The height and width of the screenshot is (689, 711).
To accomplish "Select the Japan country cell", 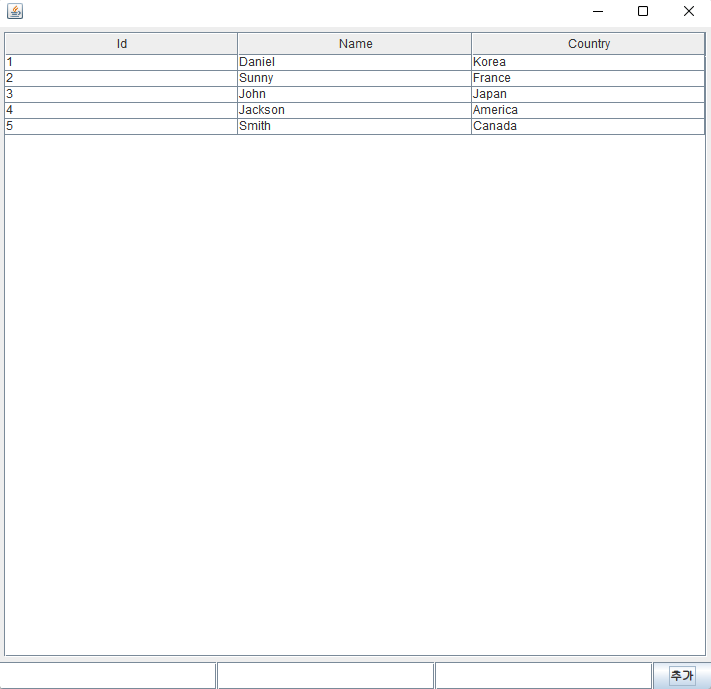I will coord(588,94).
